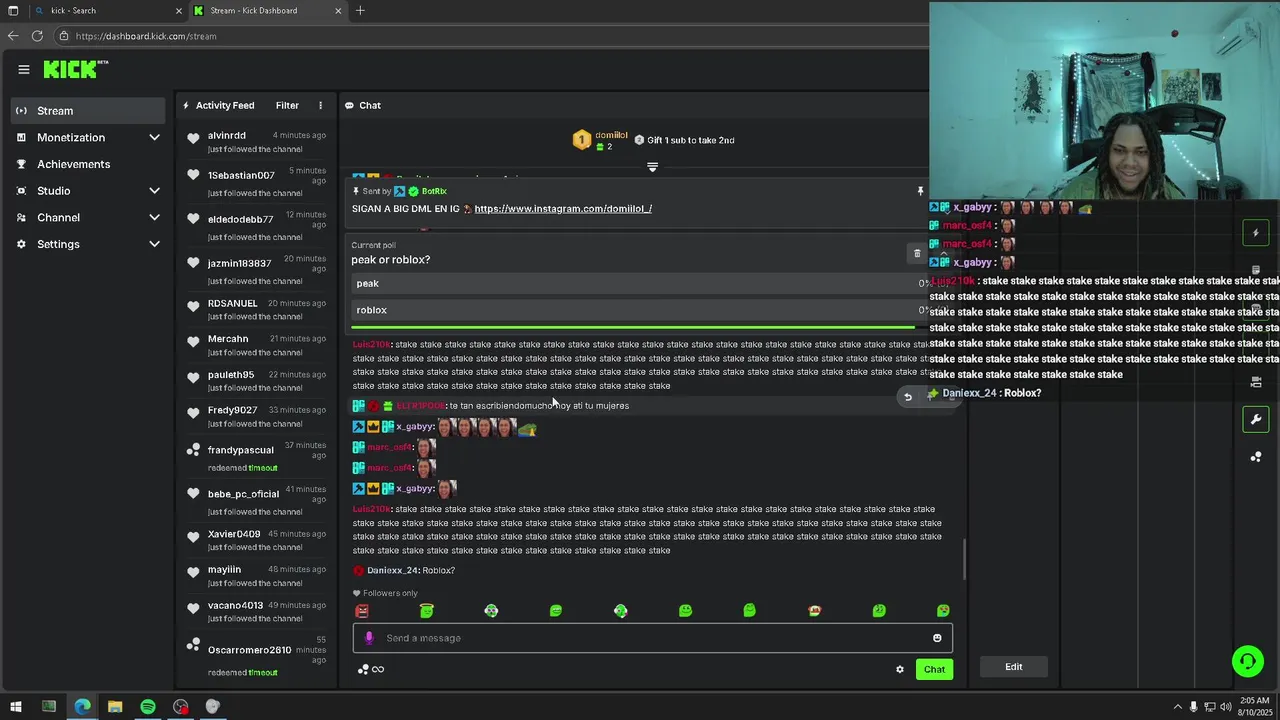Select the green halo emote shortcut
The width and height of the screenshot is (1280, 720).
click(427, 611)
